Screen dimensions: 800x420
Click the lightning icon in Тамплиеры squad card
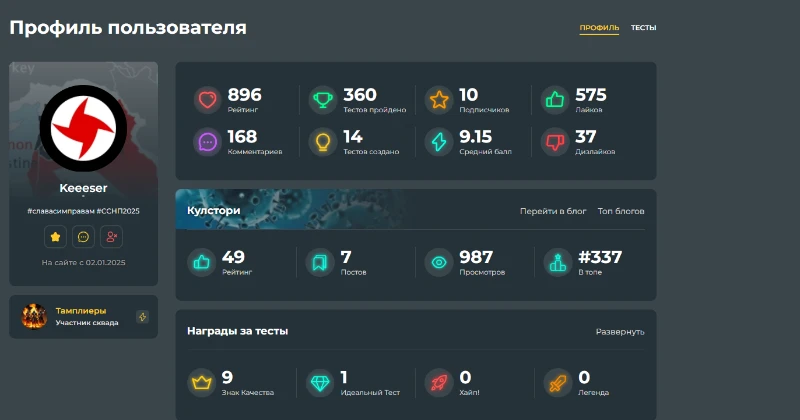[x=142, y=317]
